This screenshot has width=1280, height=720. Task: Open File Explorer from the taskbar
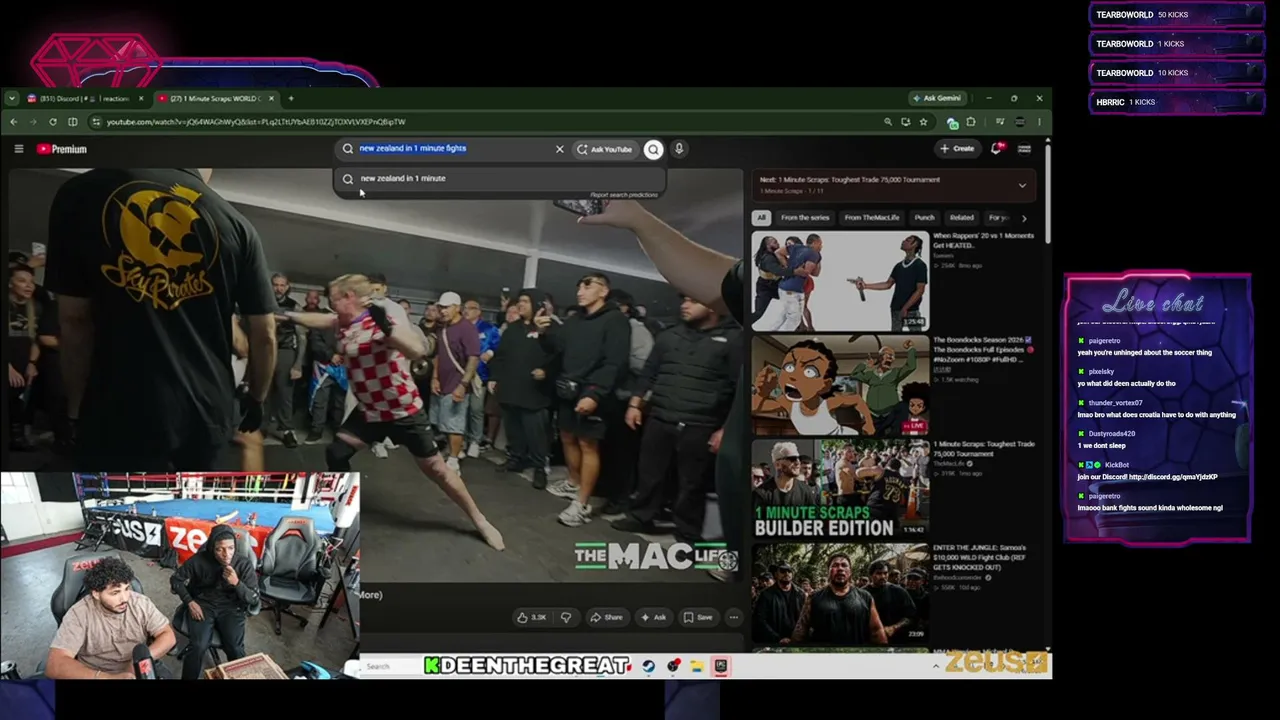[x=697, y=666]
